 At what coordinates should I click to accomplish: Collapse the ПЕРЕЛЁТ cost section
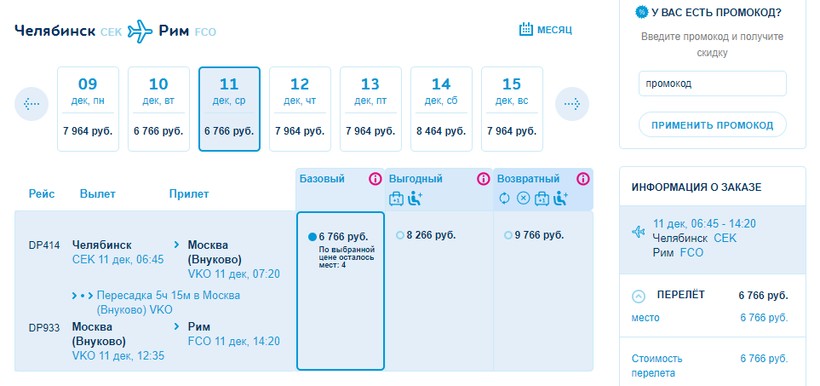point(639,297)
